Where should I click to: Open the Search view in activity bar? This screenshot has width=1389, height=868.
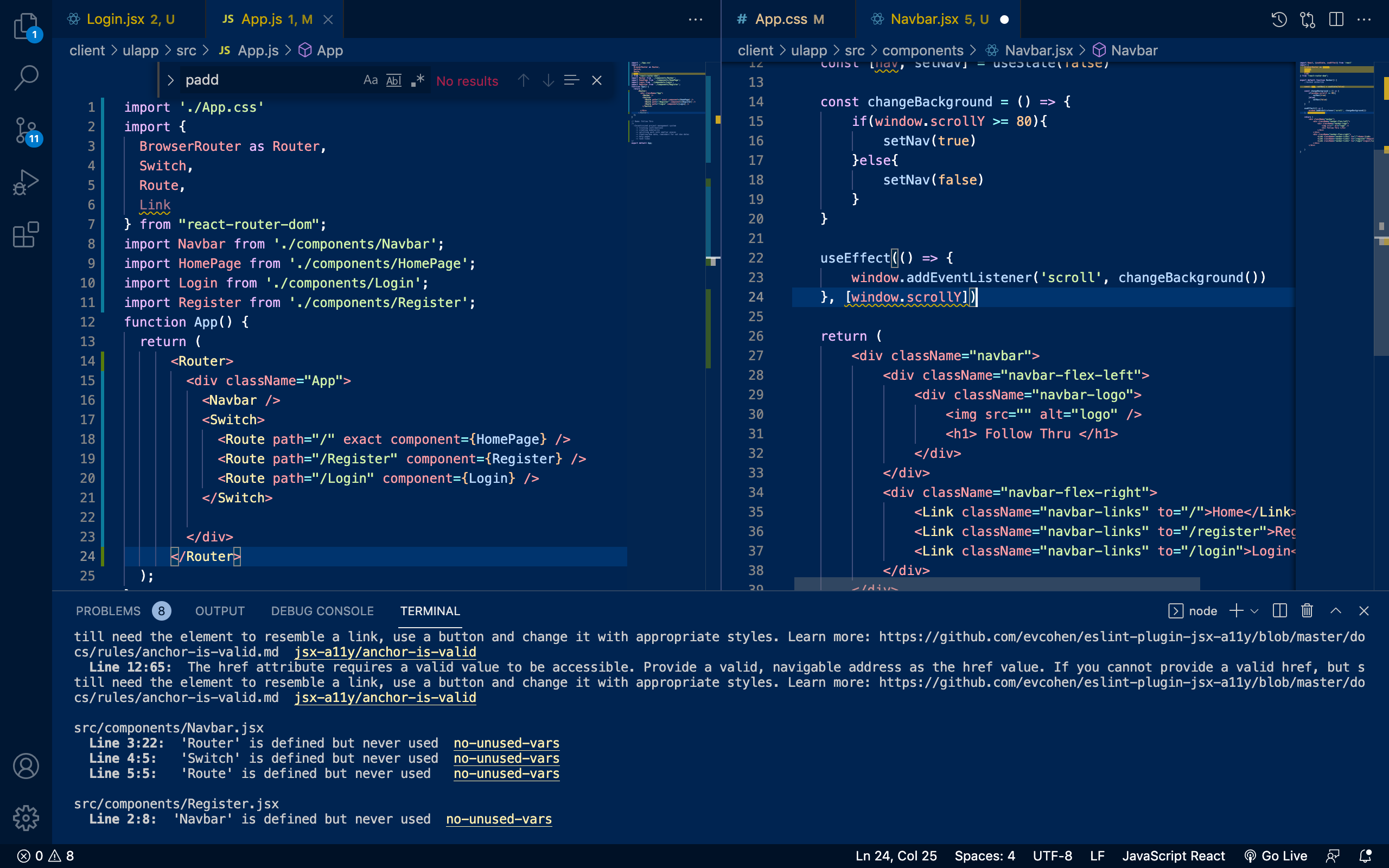point(26,78)
